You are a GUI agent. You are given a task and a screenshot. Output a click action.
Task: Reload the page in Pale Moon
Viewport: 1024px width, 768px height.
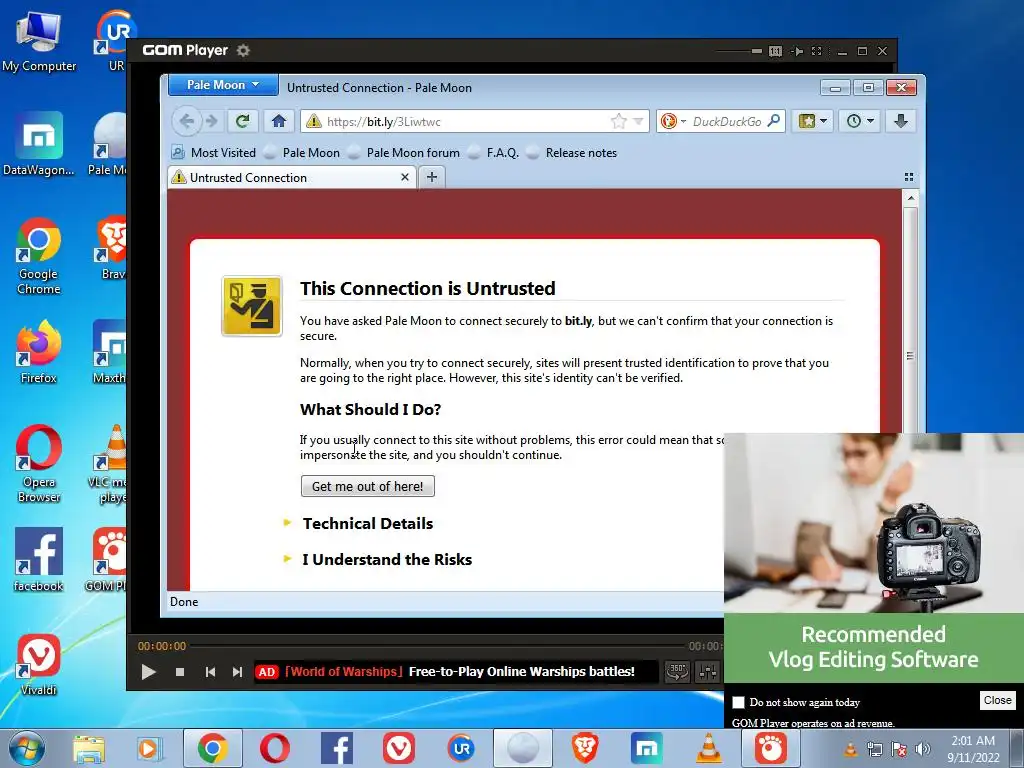click(242, 121)
